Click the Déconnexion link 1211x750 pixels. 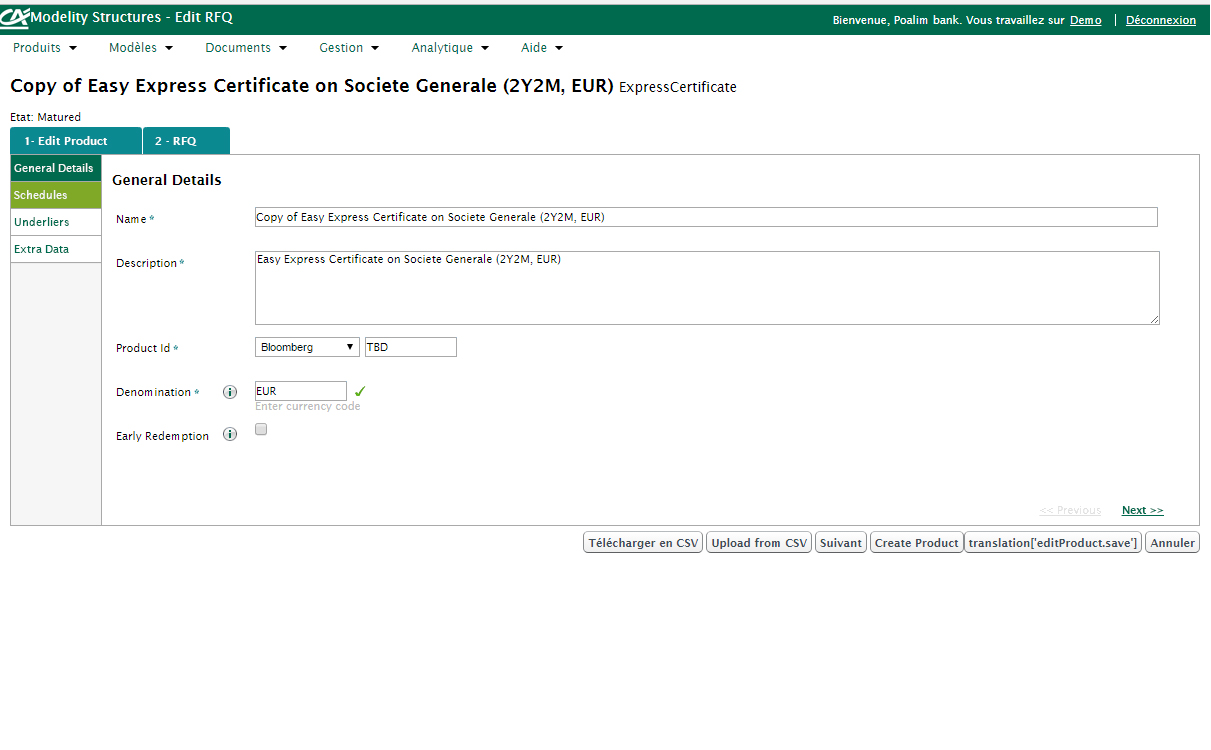pyautogui.click(x=1161, y=20)
